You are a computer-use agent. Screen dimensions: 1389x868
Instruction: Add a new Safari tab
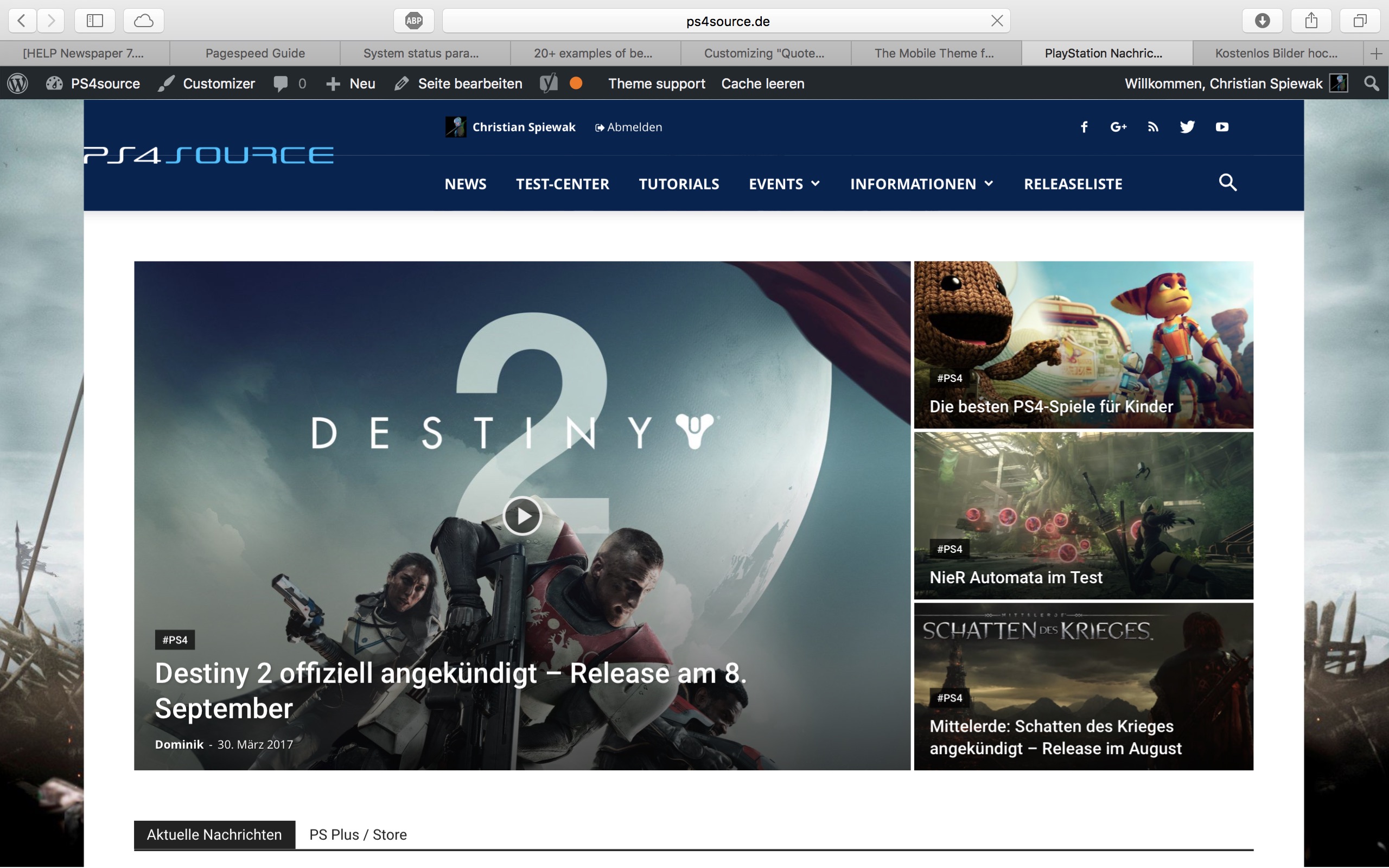coord(1376,53)
